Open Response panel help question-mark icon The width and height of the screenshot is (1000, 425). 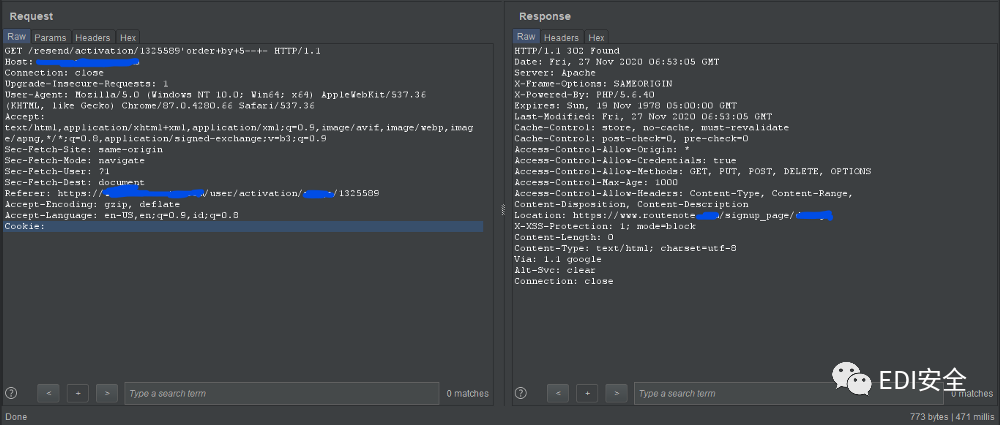click(x=520, y=393)
